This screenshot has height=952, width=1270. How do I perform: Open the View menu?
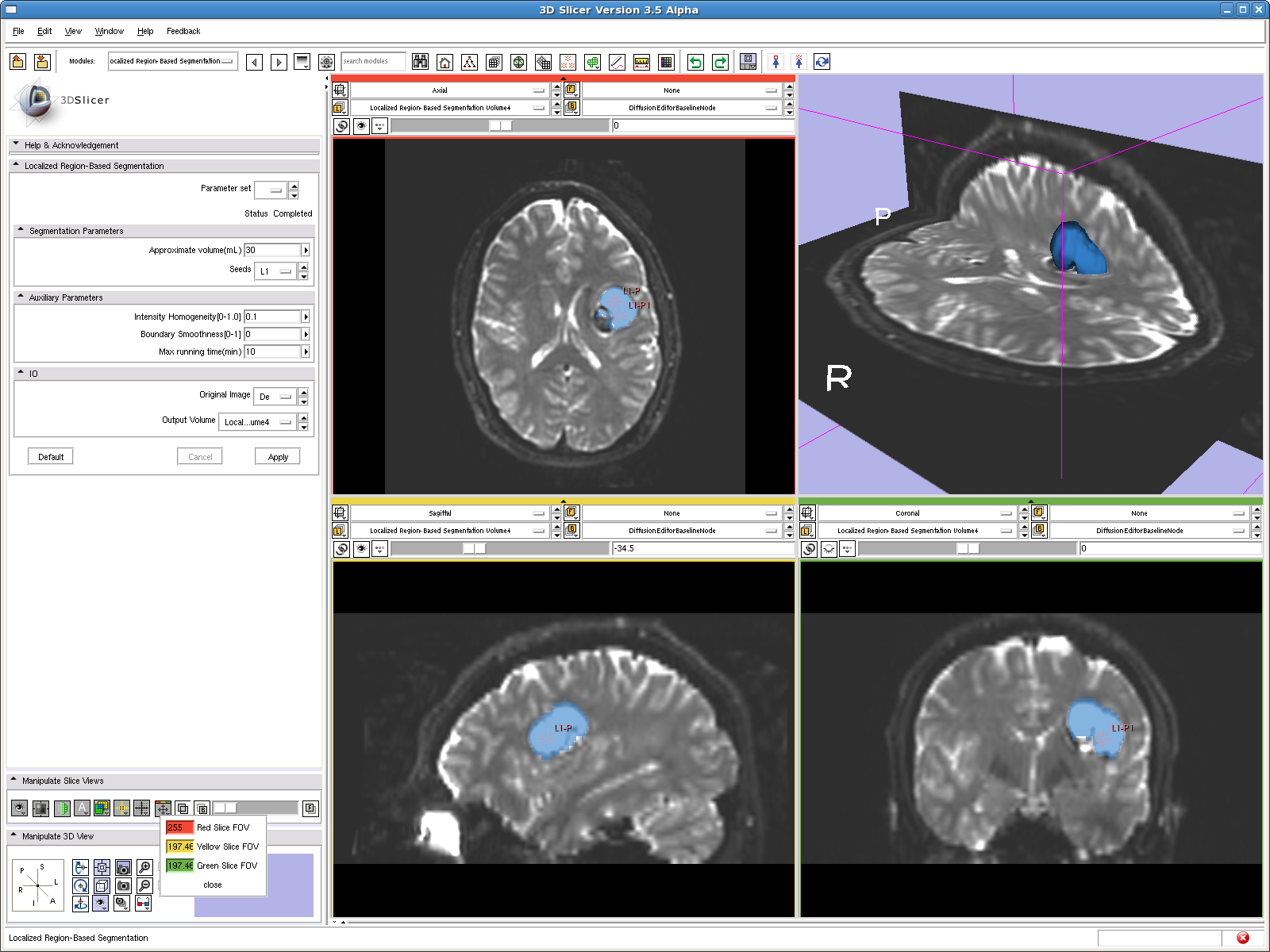(73, 31)
